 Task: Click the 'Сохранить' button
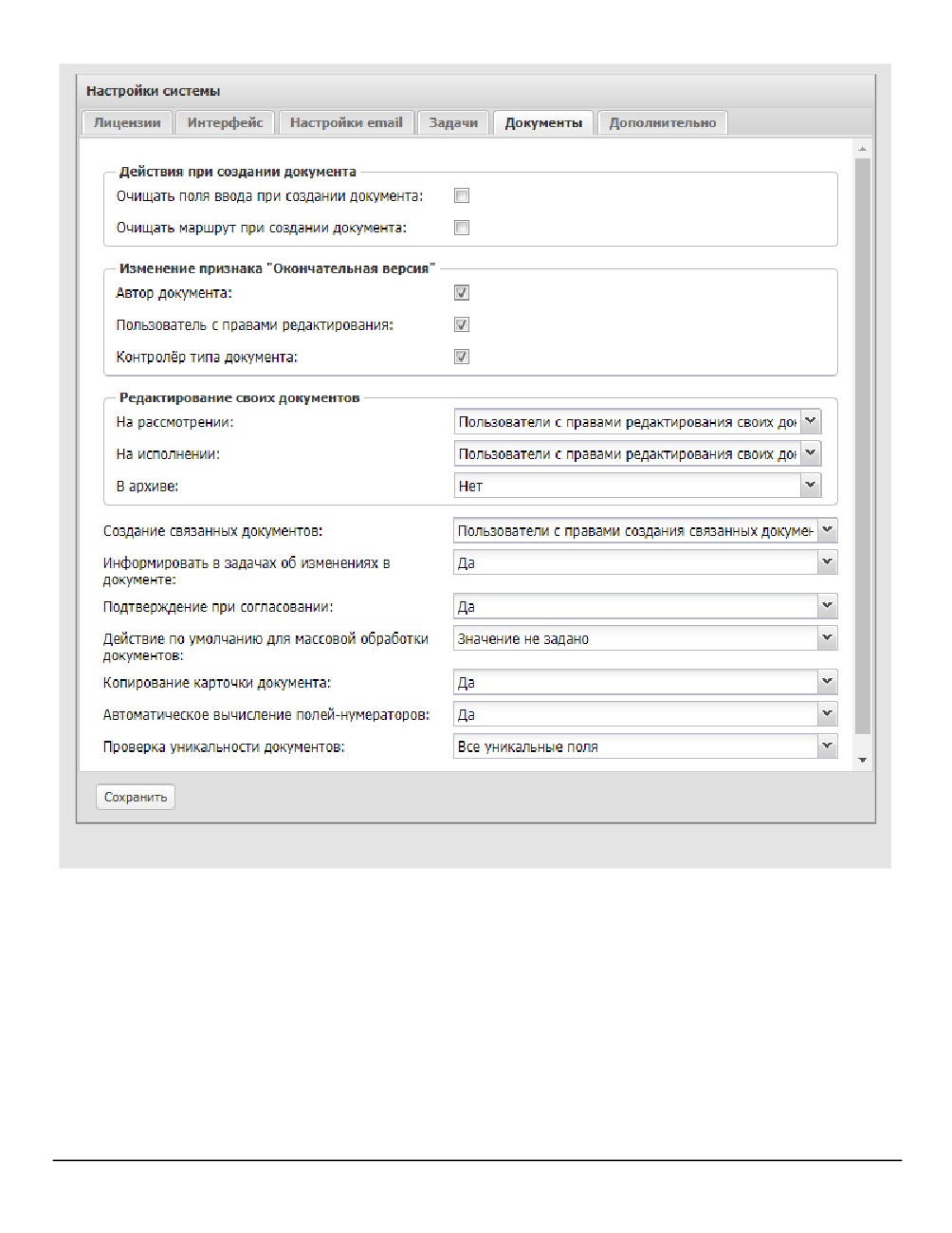click(136, 798)
